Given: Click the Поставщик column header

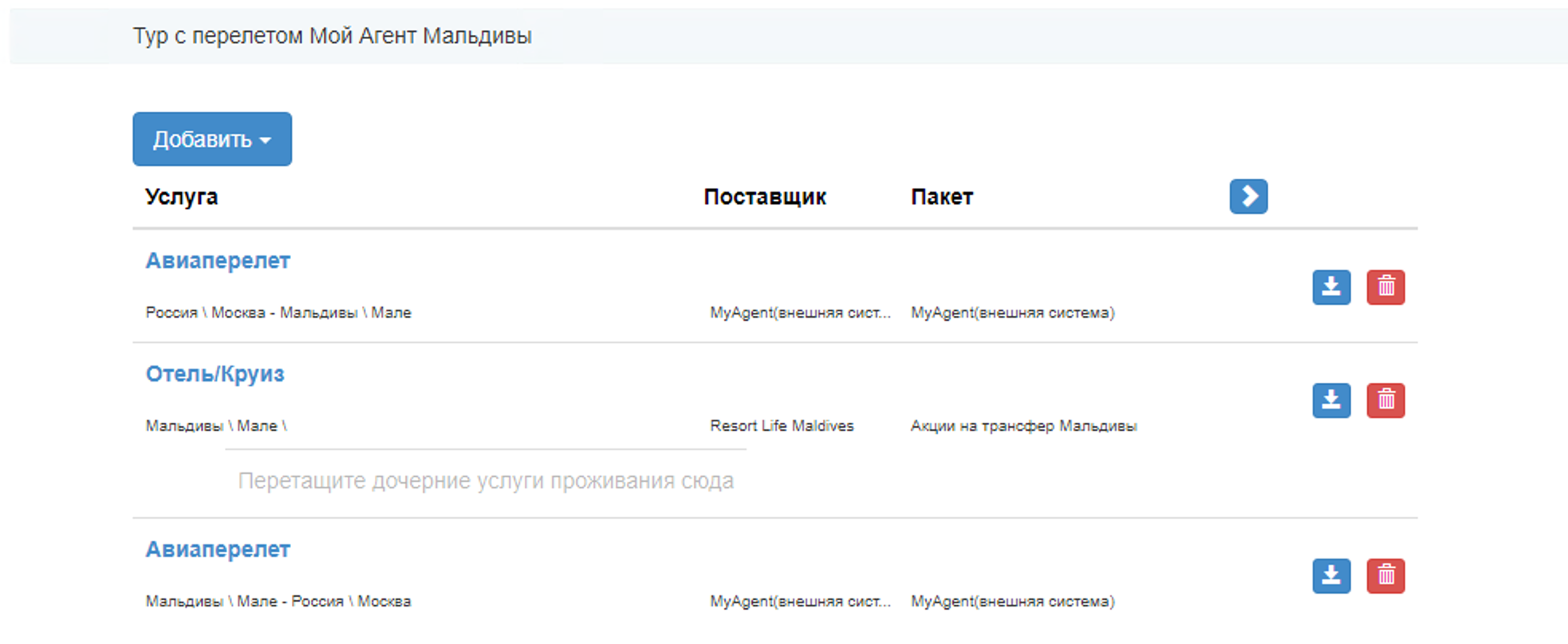Looking at the screenshot, I should coord(764,197).
